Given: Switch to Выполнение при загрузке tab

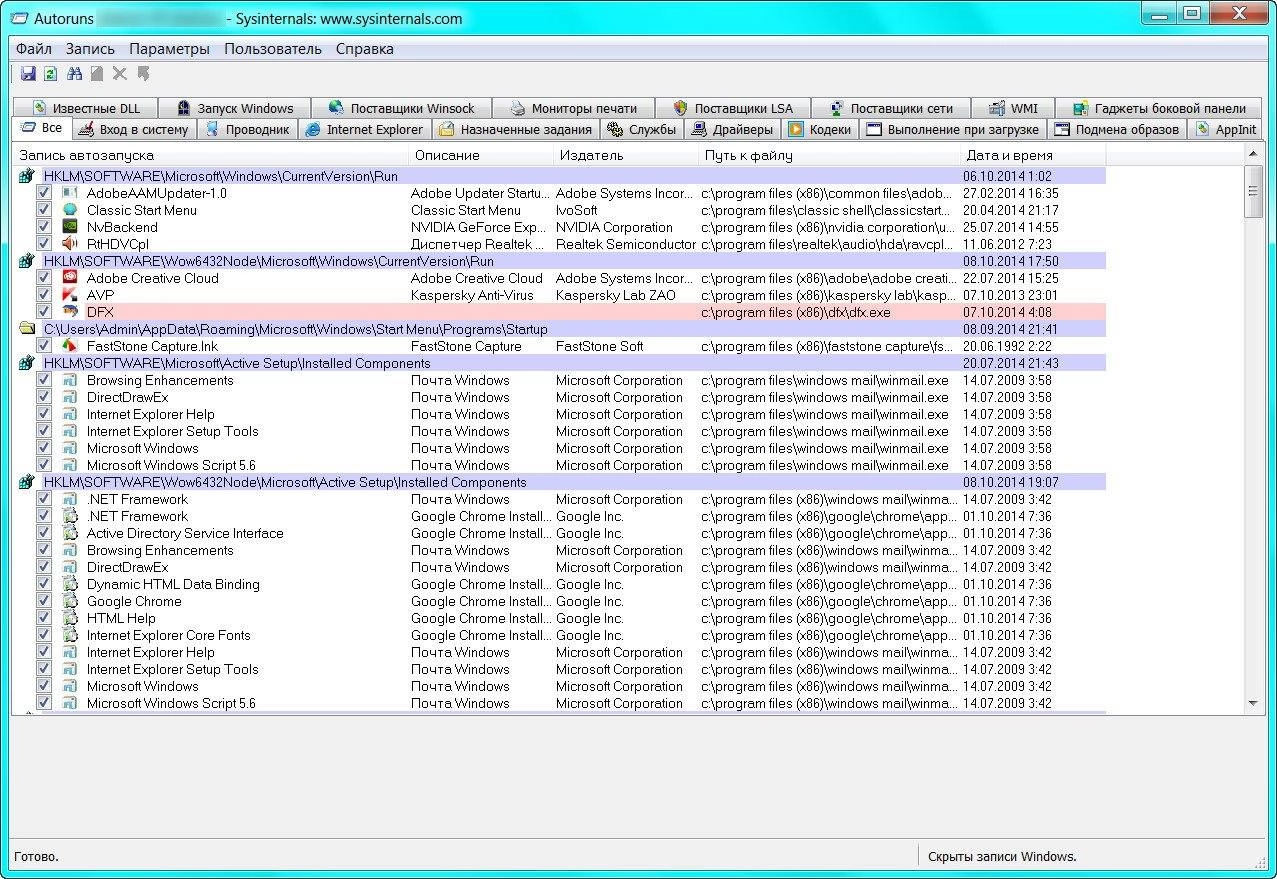Looking at the screenshot, I should [x=953, y=129].
